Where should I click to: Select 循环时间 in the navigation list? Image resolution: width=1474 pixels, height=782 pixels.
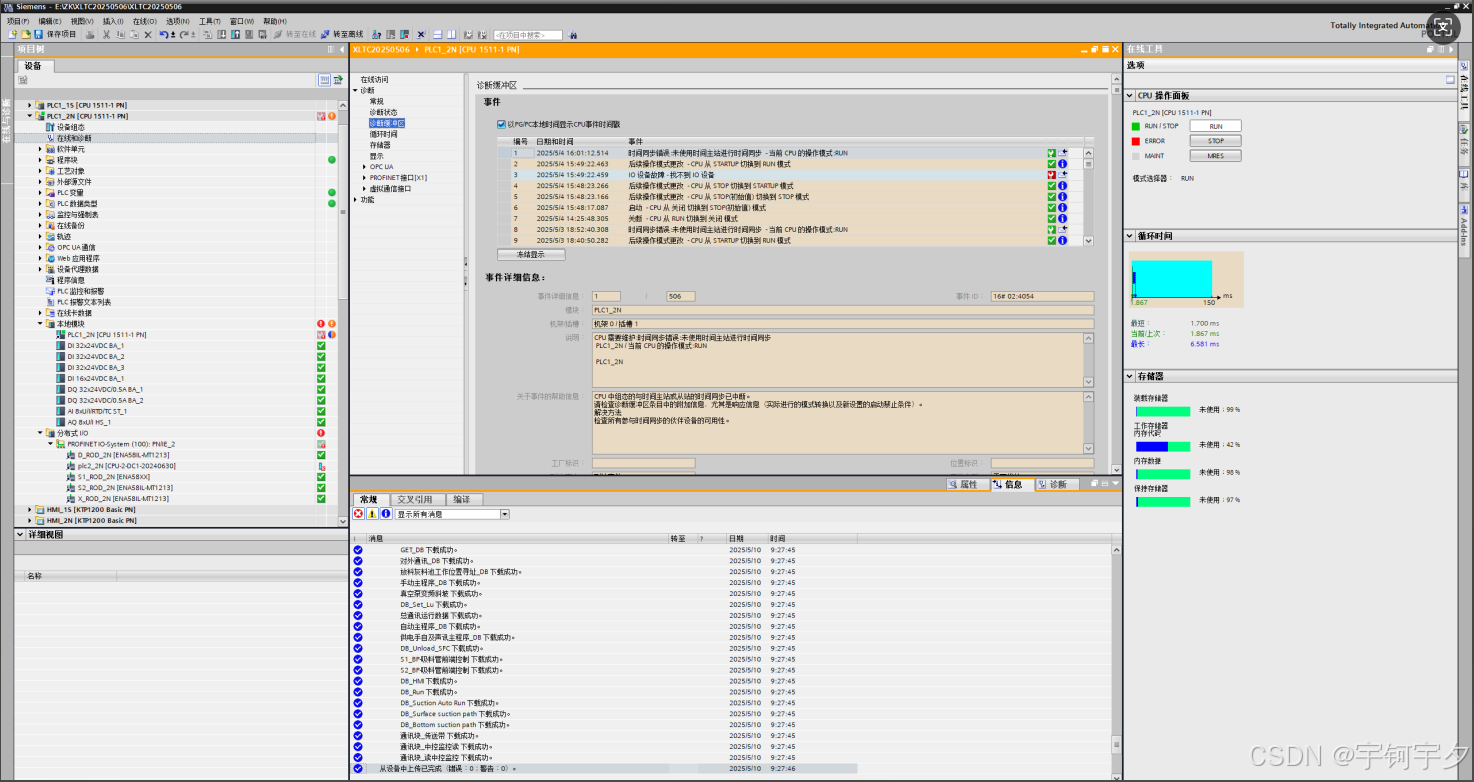(x=383, y=134)
